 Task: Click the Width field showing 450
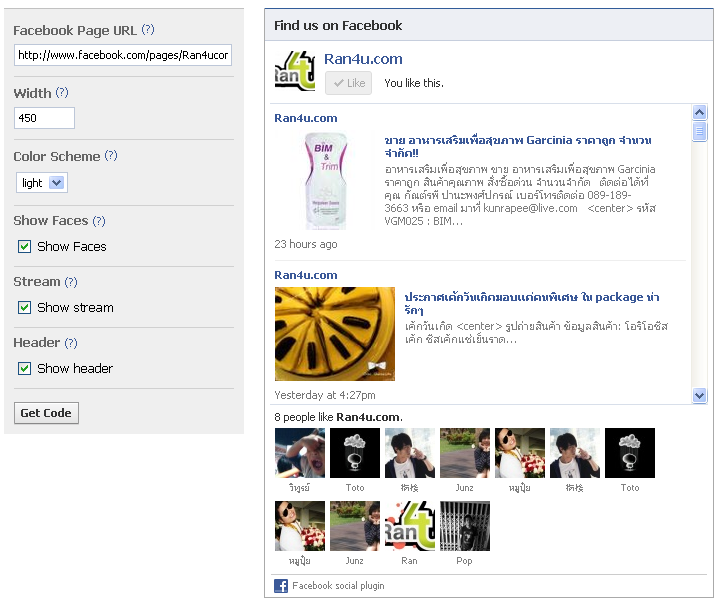tap(44, 118)
